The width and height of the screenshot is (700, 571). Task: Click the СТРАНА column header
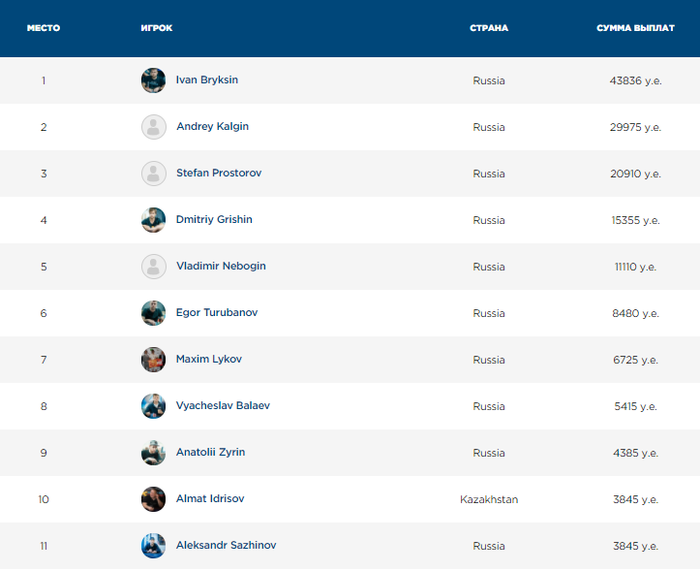click(489, 28)
